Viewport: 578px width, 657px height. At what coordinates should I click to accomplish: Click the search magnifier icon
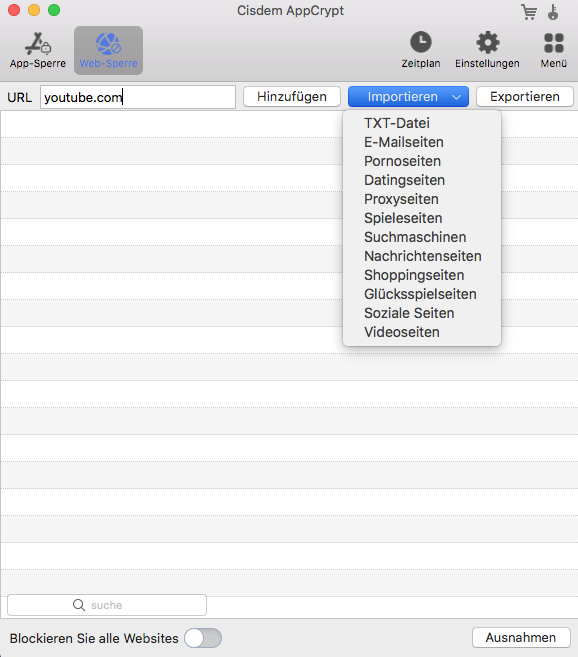coord(79,605)
